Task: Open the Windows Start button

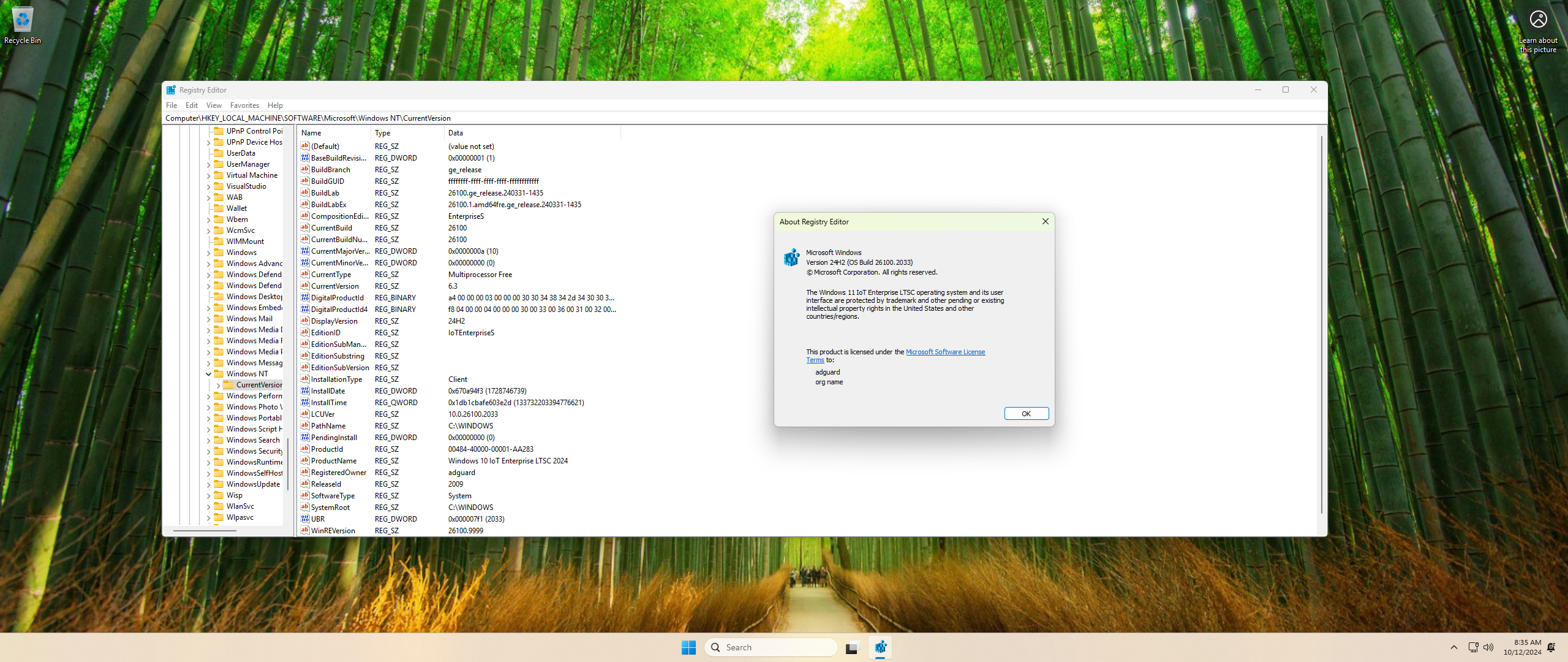Action: (x=688, y=647)
